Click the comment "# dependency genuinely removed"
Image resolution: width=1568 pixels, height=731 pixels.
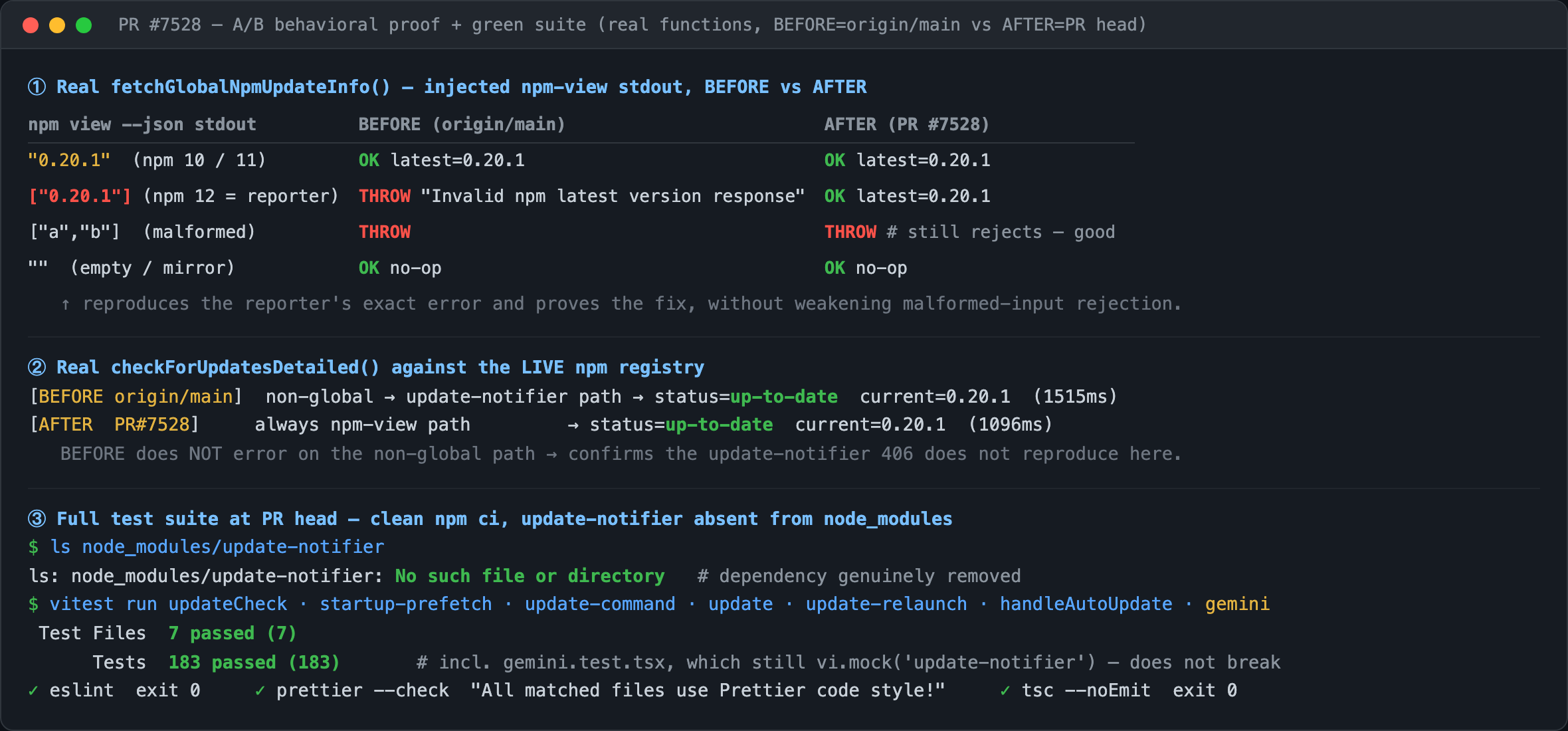tap(859, 576)
